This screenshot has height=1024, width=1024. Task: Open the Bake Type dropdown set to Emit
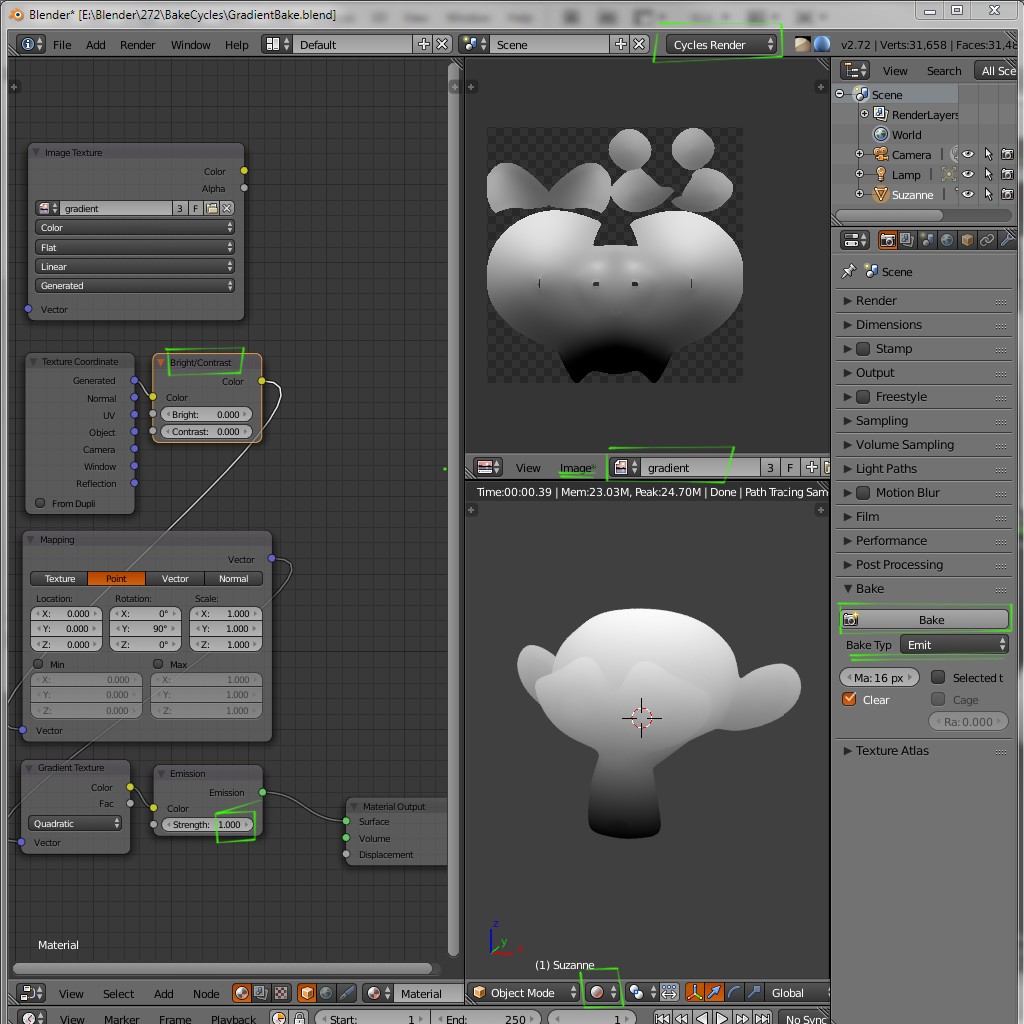[953, 645]
